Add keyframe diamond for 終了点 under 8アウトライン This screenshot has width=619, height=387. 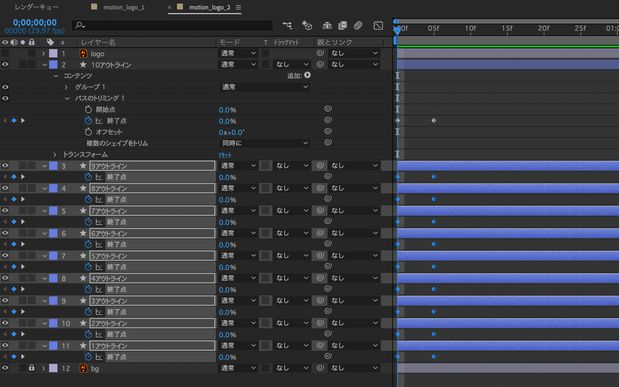point(14,199)
